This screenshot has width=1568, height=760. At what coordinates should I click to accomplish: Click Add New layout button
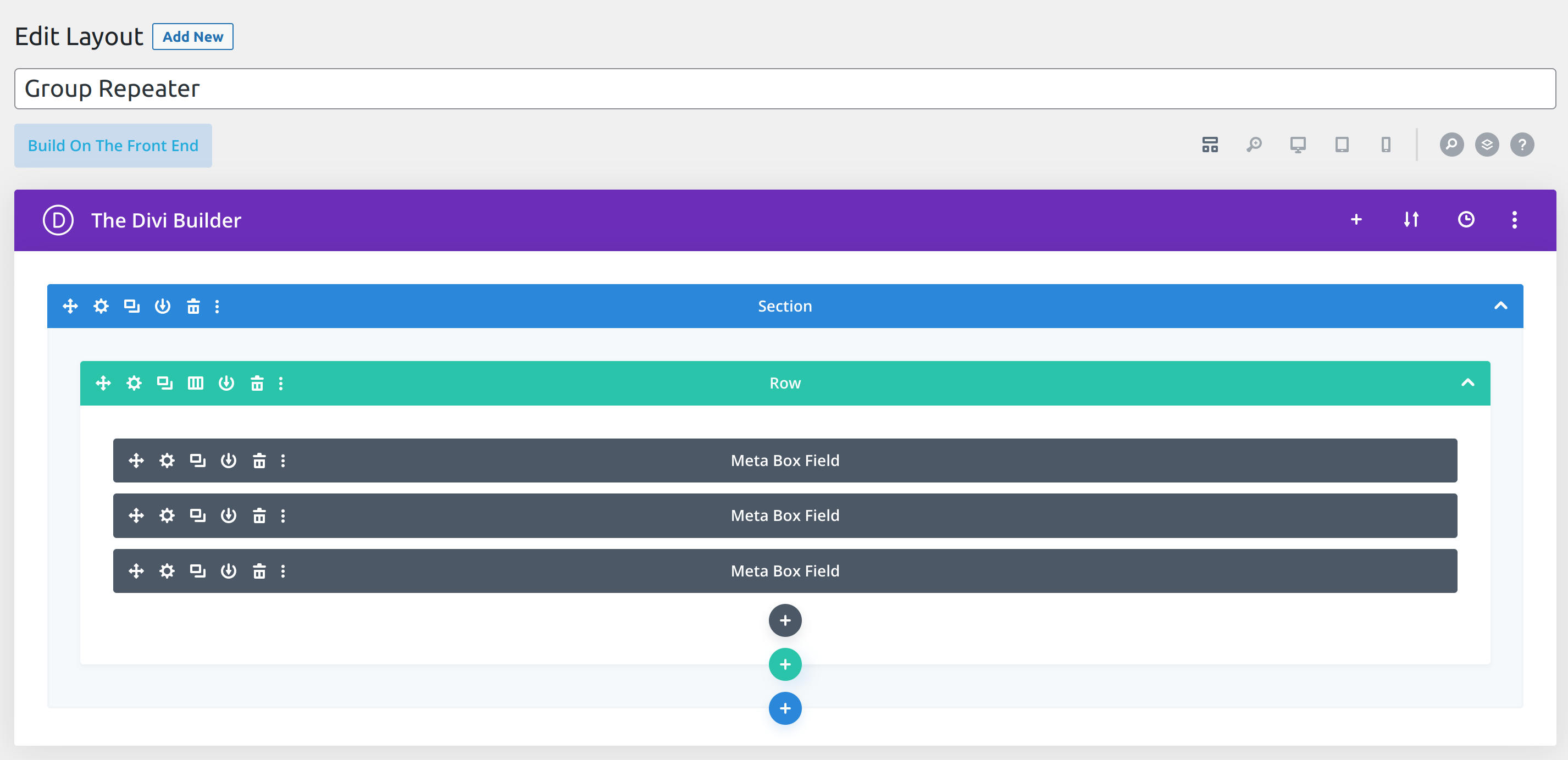192,36
